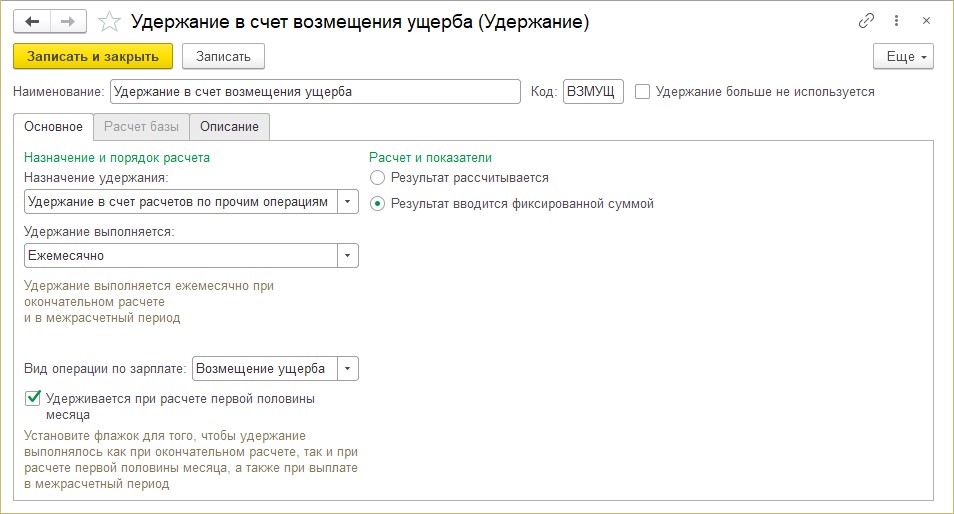Viewport: 954px width, 514px height.
Task: Close the deduction form window
Action: click(928, 21)
